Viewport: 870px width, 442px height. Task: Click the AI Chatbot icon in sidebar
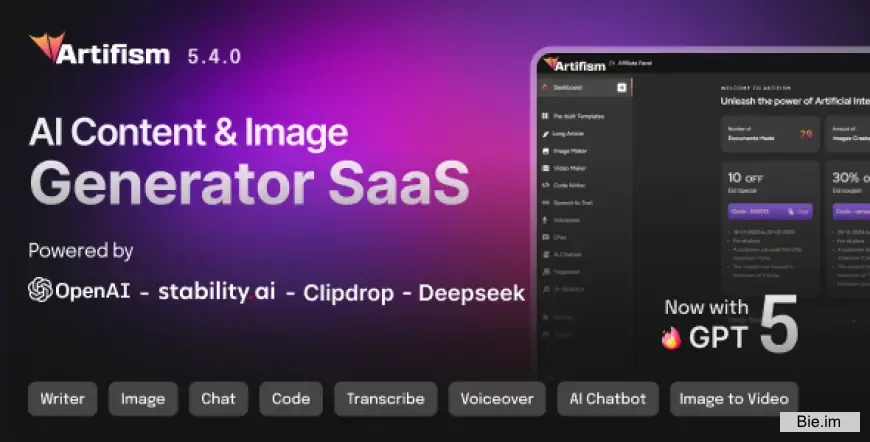click(545, 255)
